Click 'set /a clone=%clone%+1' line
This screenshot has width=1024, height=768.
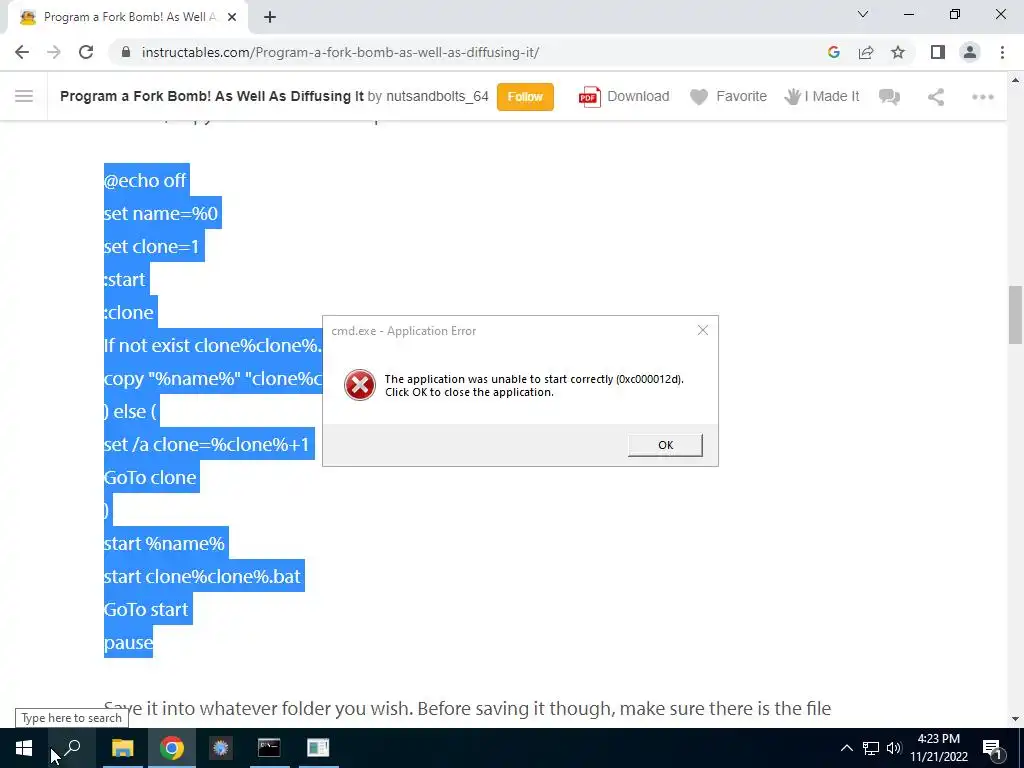pyautogui.click(x=208, y=444)
